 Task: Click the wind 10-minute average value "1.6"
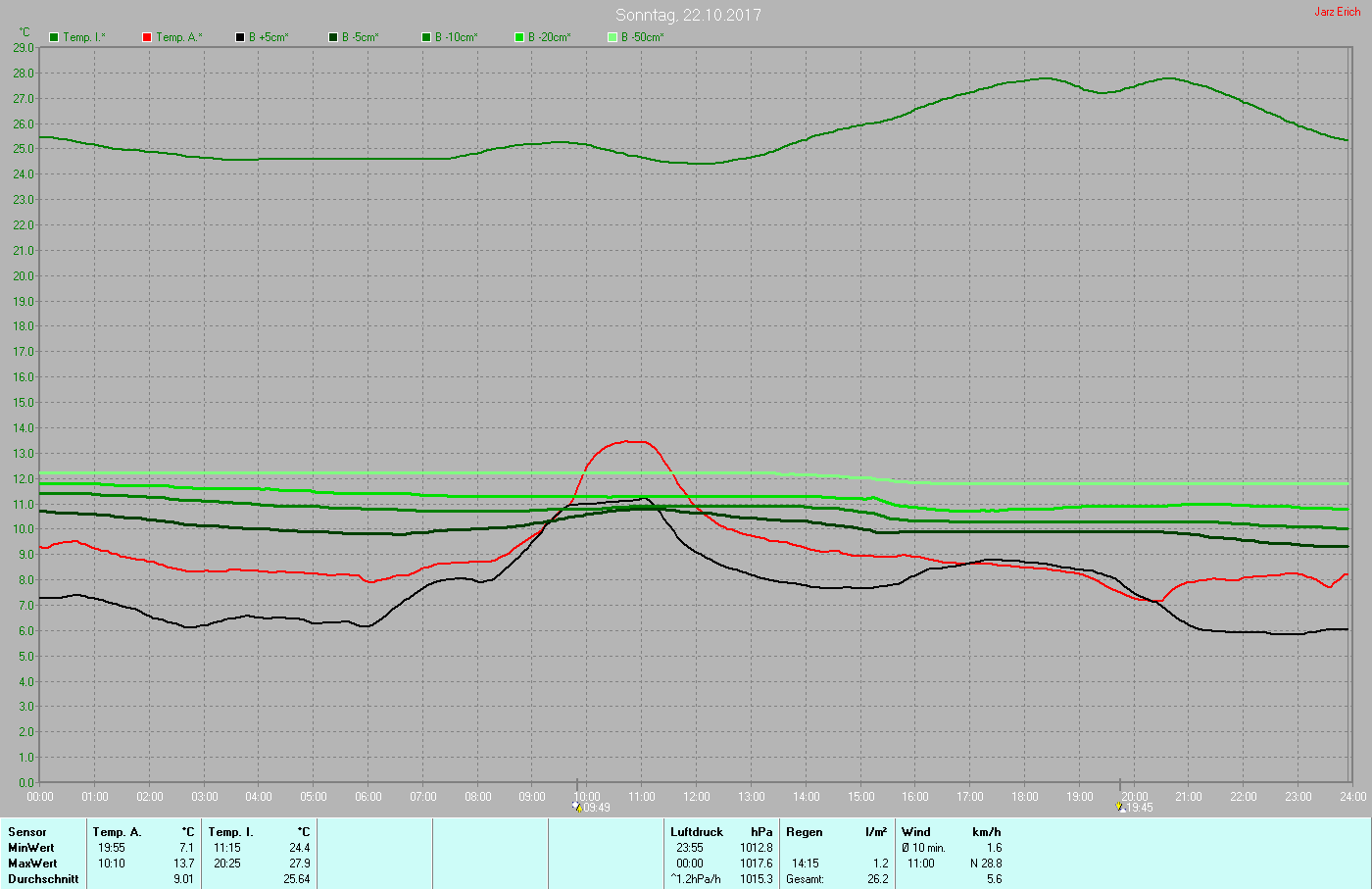[995, 848]
